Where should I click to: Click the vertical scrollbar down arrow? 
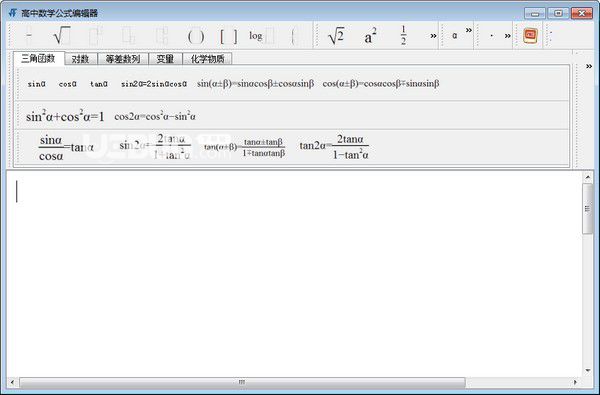pos(588,371)
